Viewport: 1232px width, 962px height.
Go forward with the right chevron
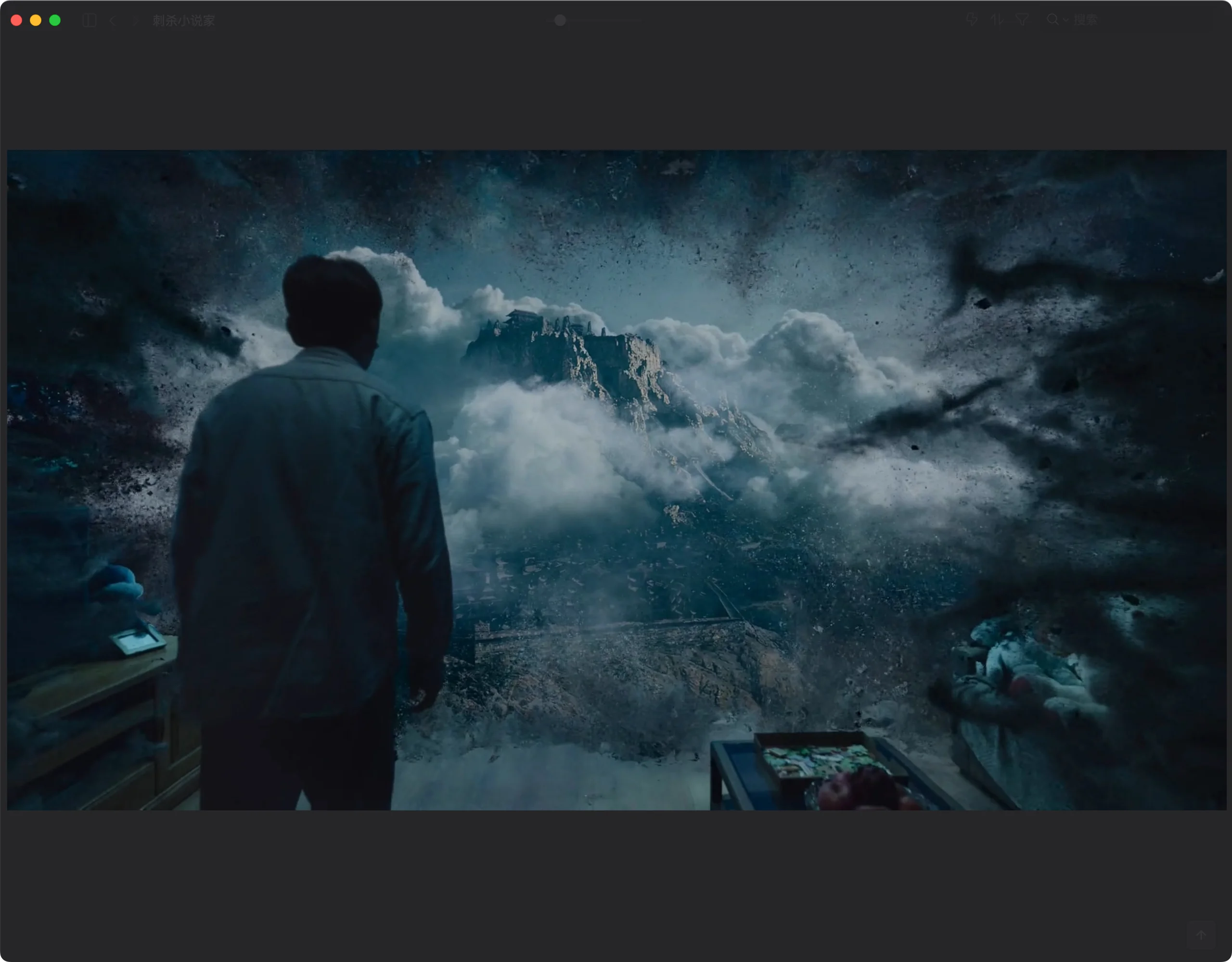point(135,20)
